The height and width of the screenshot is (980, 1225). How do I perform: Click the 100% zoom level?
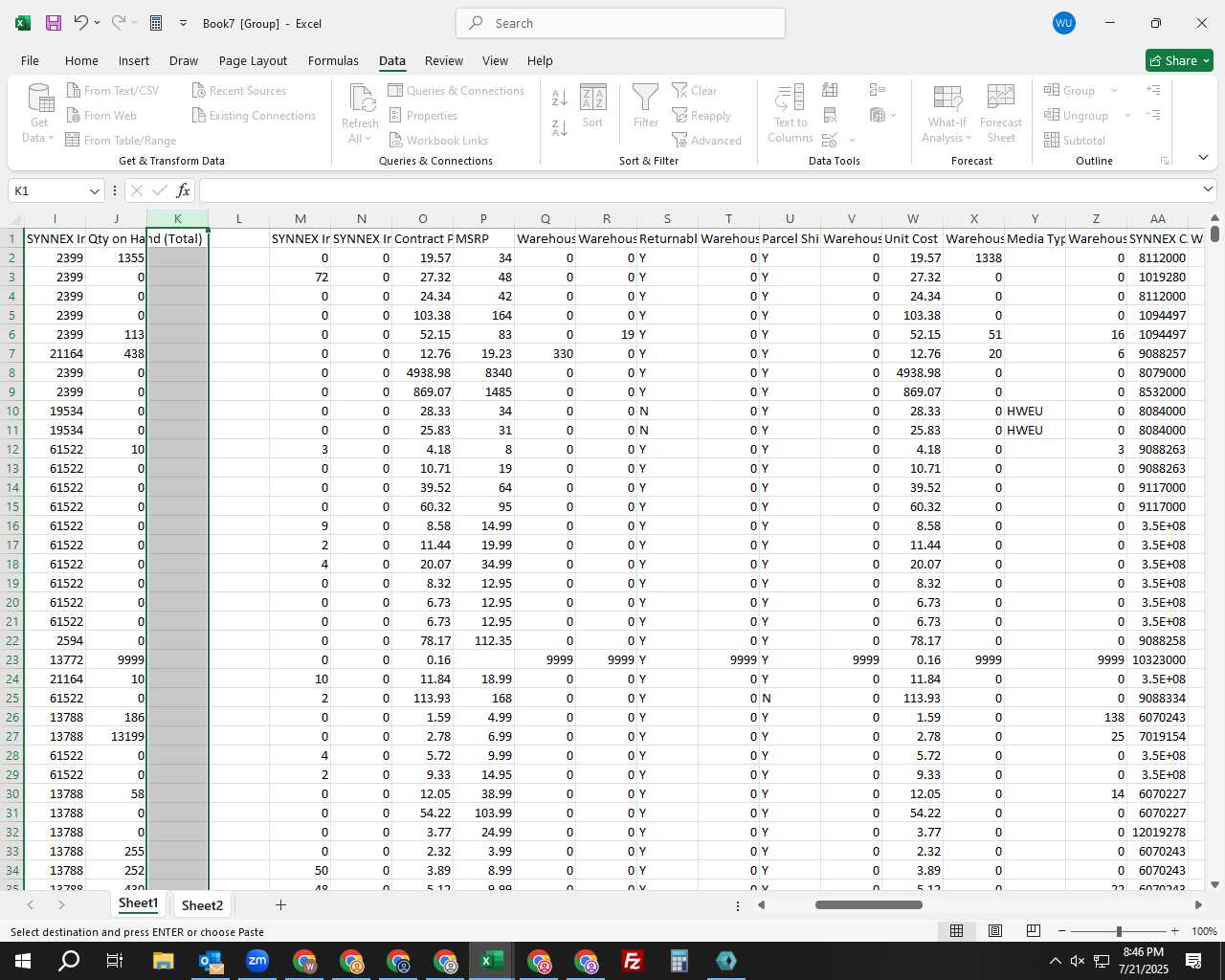tap(1204, 931)
